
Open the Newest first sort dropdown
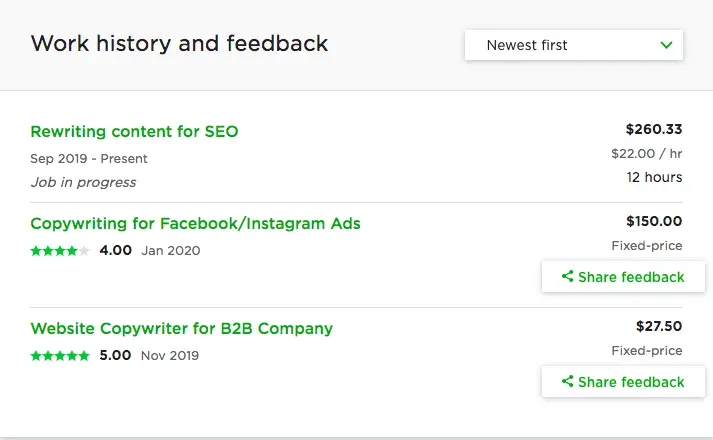[x=573, y=45]
